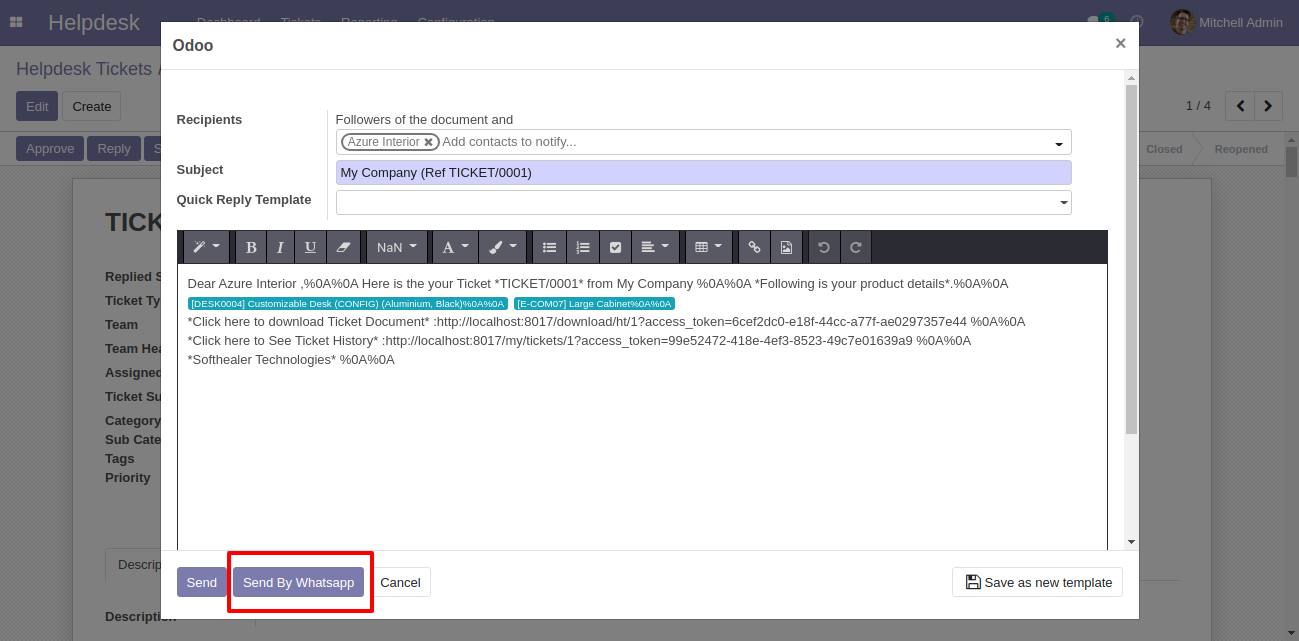
Task: Open paragraph alignment dropdown
Action: (655, 247)
